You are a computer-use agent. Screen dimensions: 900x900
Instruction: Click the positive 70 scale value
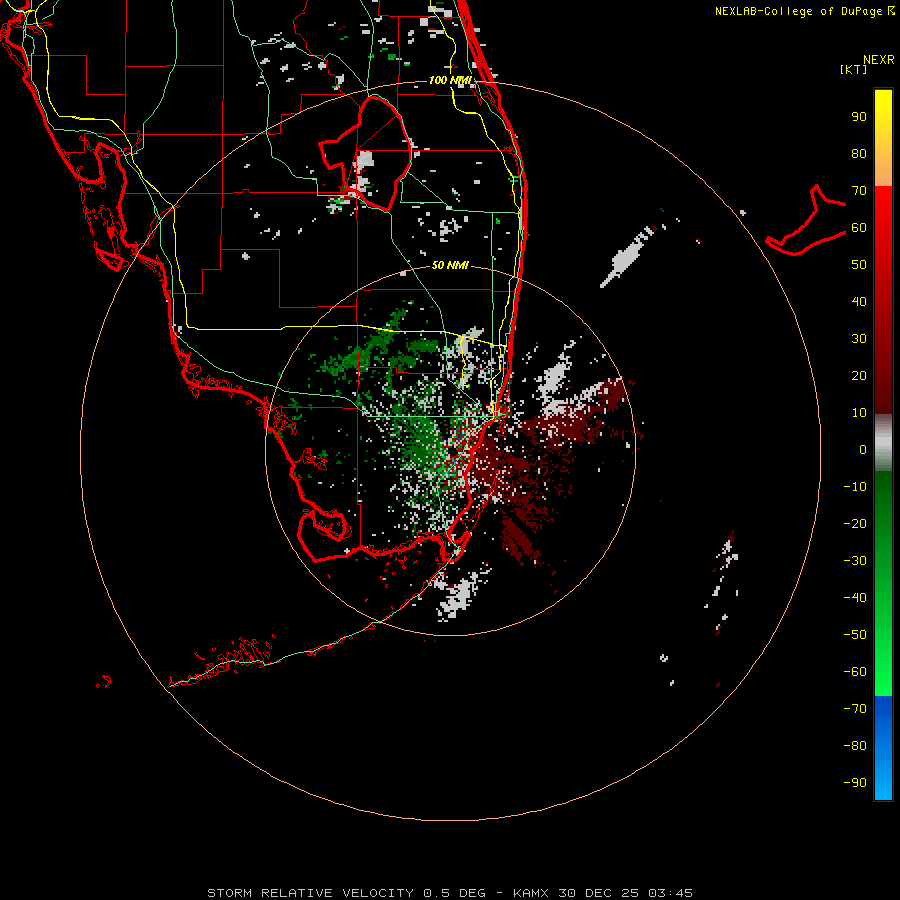[x=859, y=191]
